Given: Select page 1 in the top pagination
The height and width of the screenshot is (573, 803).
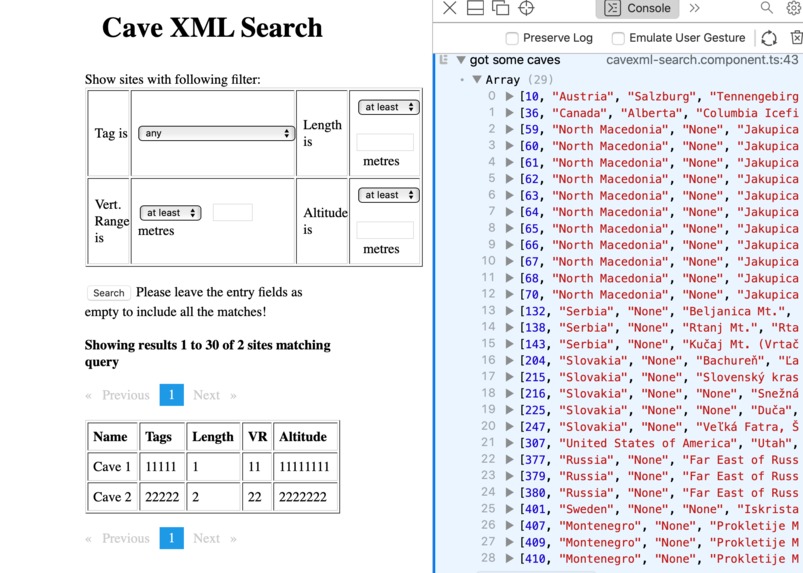Looking at the screenshot, I should [172, 395].
